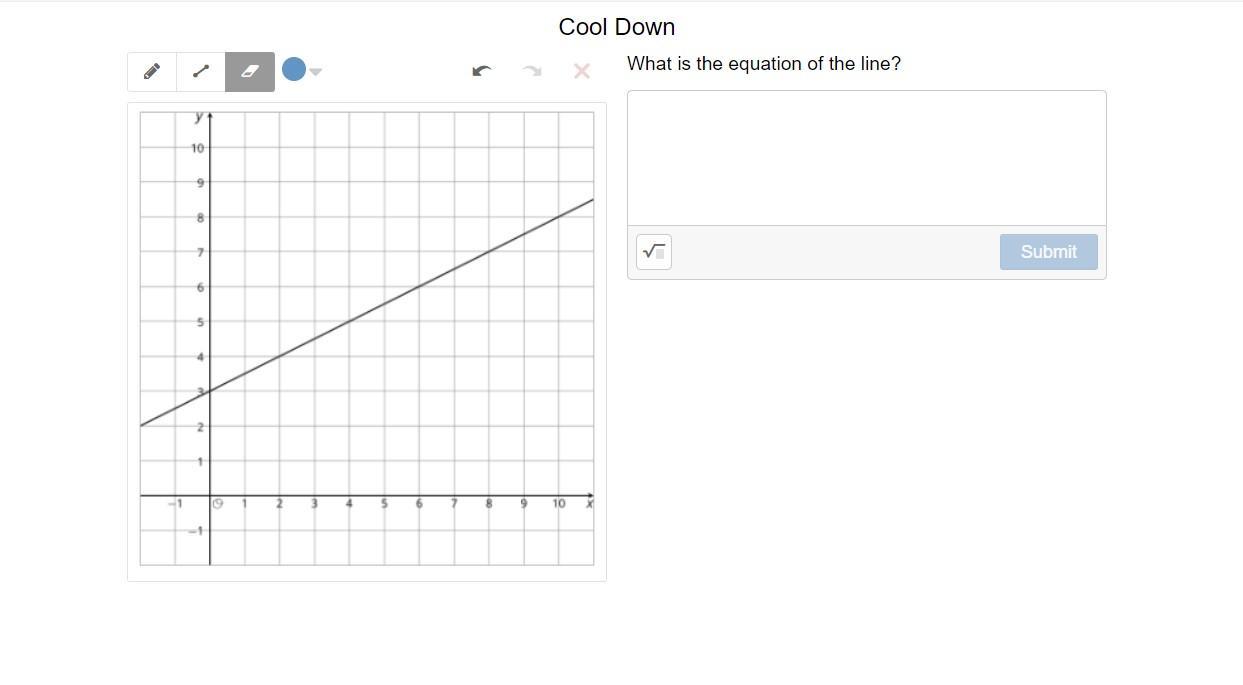Open the square root math editor
Image resolution: width=1243 pixels, height=685 pixels.
pyautogui.click(x=654, y=252)
